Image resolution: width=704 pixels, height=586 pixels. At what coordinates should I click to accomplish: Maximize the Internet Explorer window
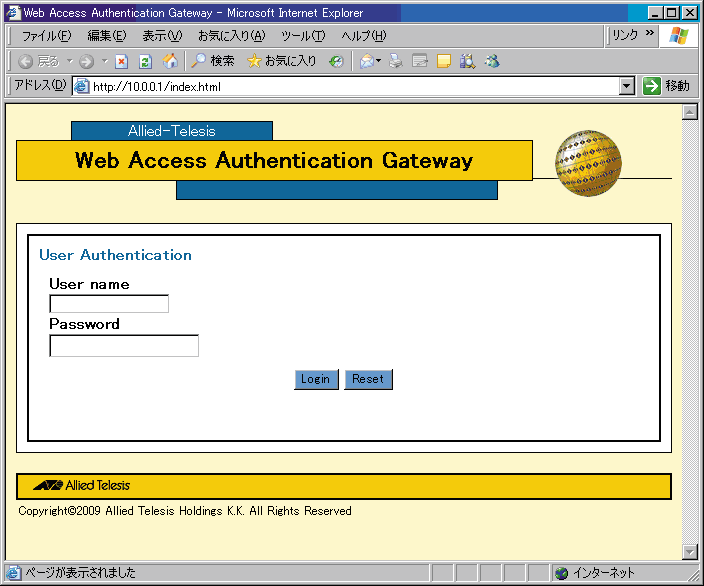click(x=671, y=13)
